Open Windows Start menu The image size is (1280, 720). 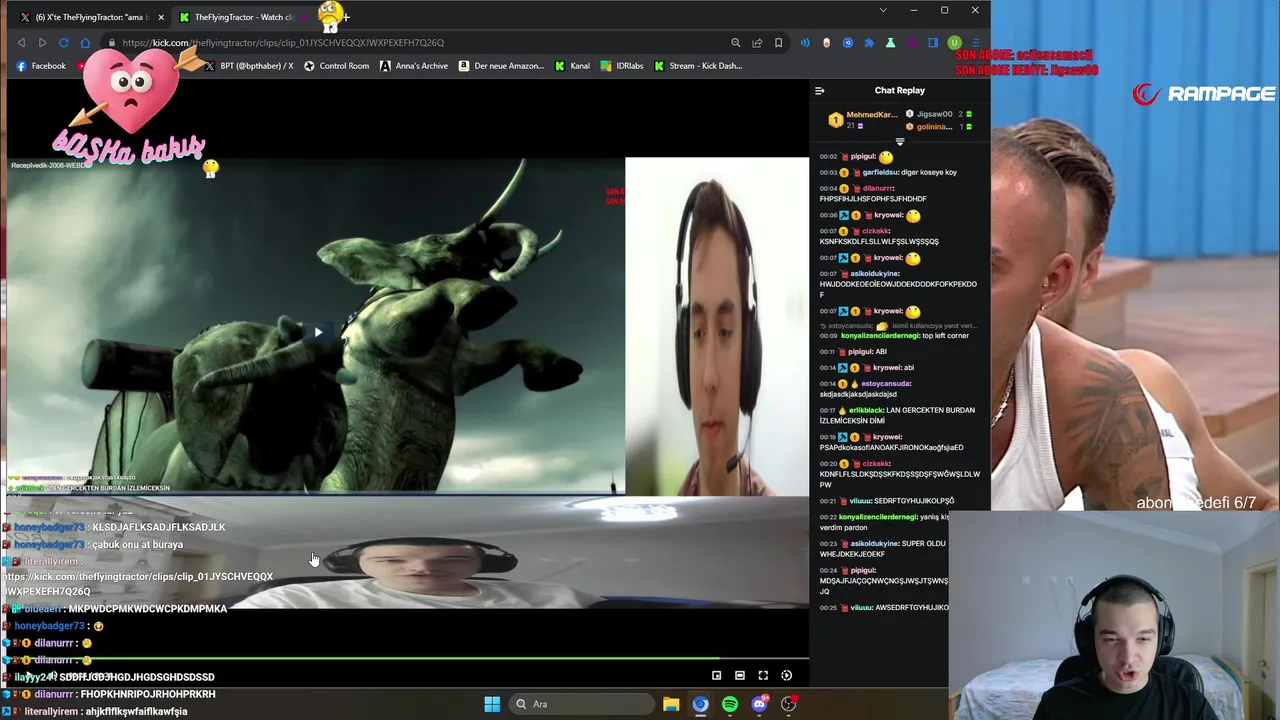[492, 704]
